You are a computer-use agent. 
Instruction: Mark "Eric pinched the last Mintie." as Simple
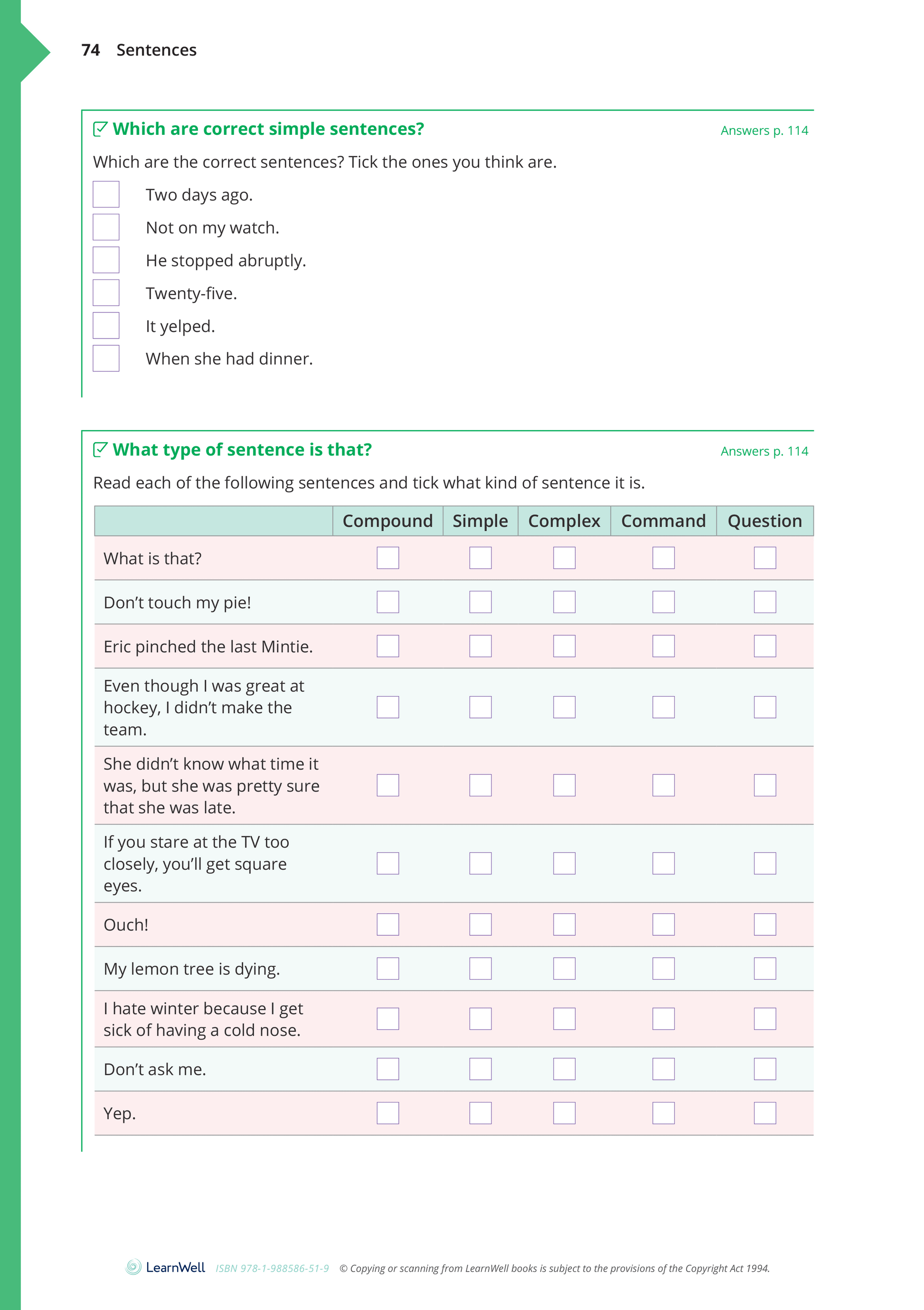(x=480, y=646)
